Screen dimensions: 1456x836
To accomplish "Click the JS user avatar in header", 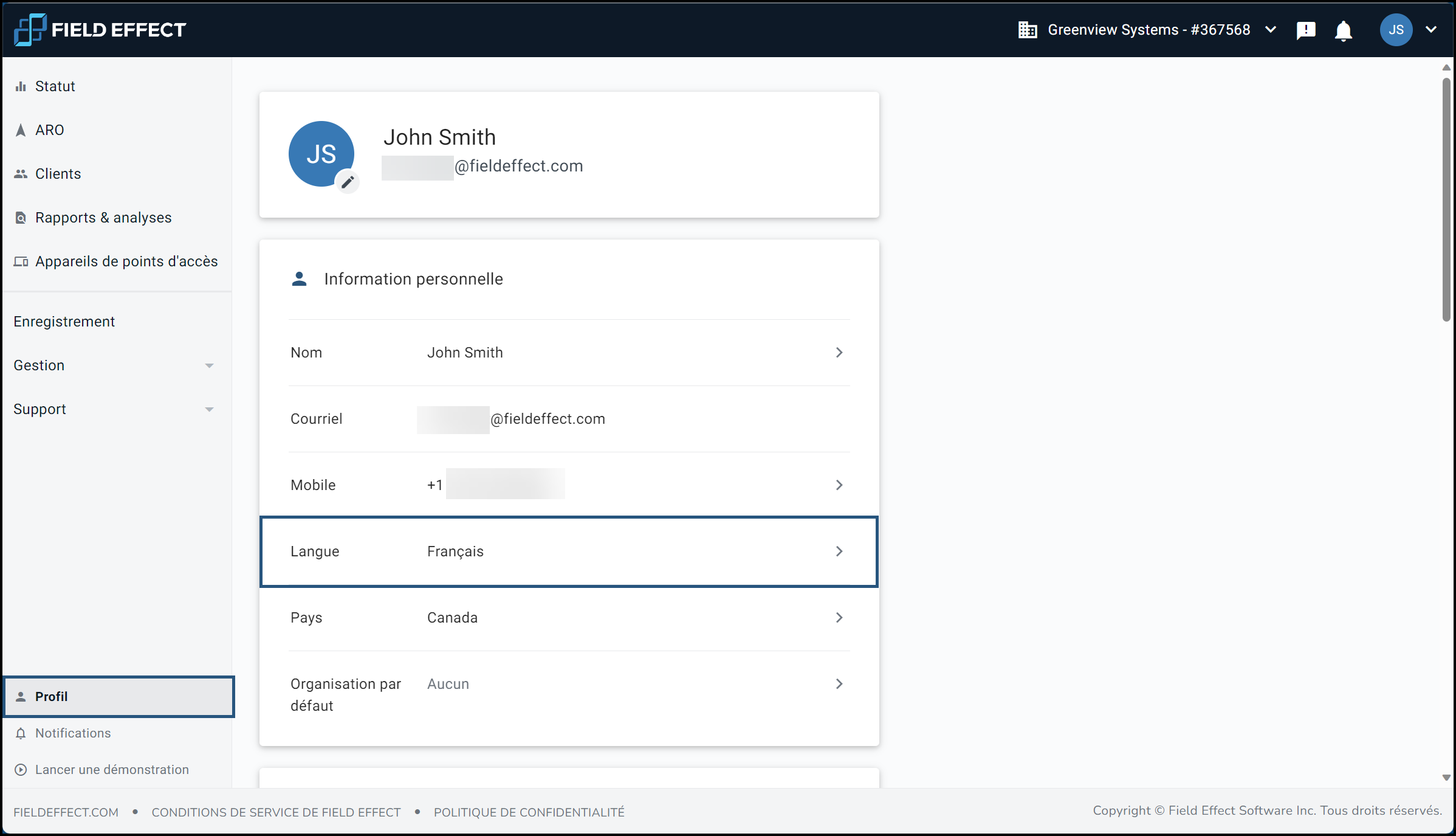I will 1396,30.
